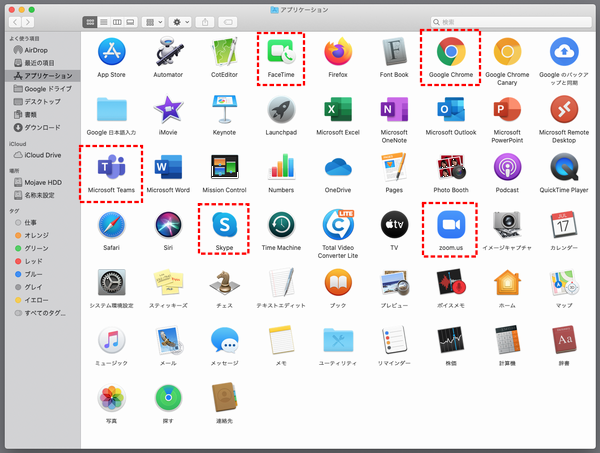Switch Finder to icon view
Image resolution: width=600 pixels, height=453 pixels.
point(90,22)
